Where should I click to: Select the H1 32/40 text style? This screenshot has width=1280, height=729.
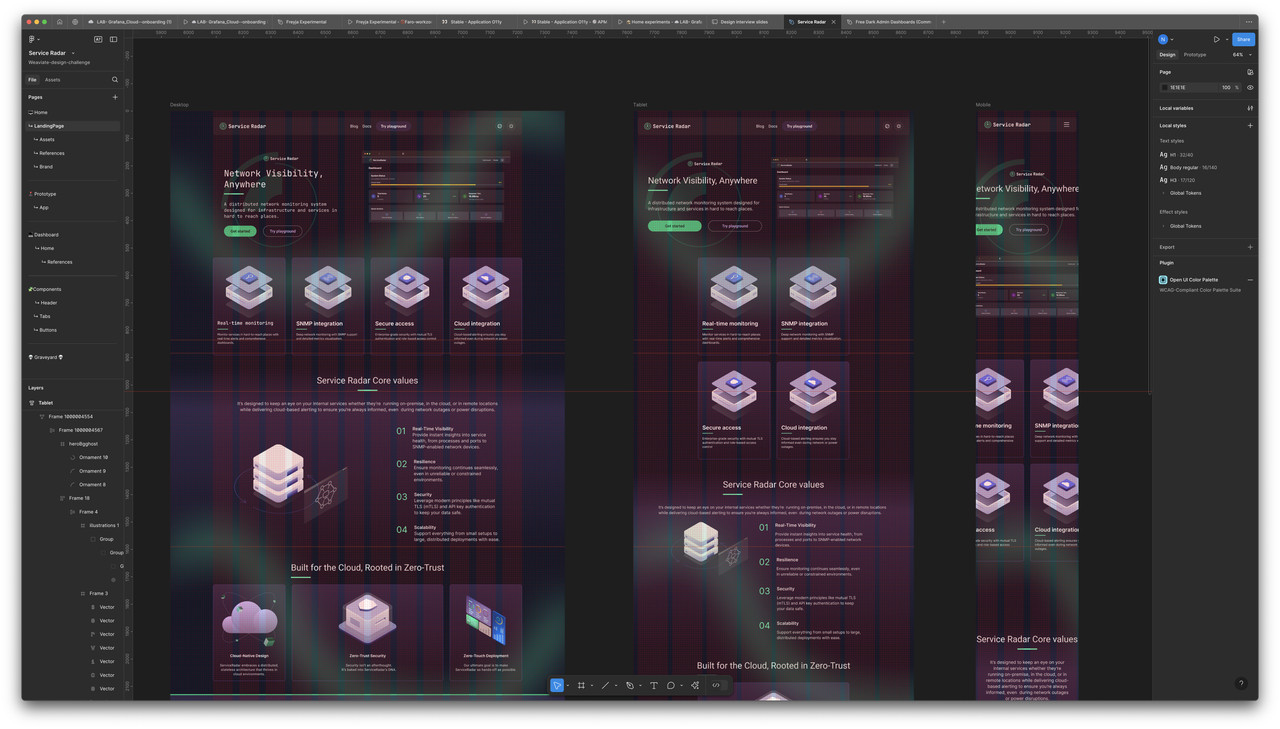[x=1177, y=155]
